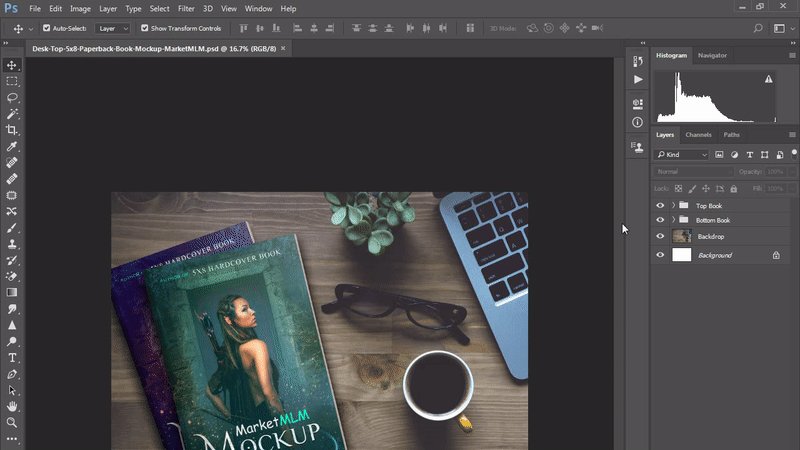Open the History panel icon
The image size is (800, 450).
638,60
